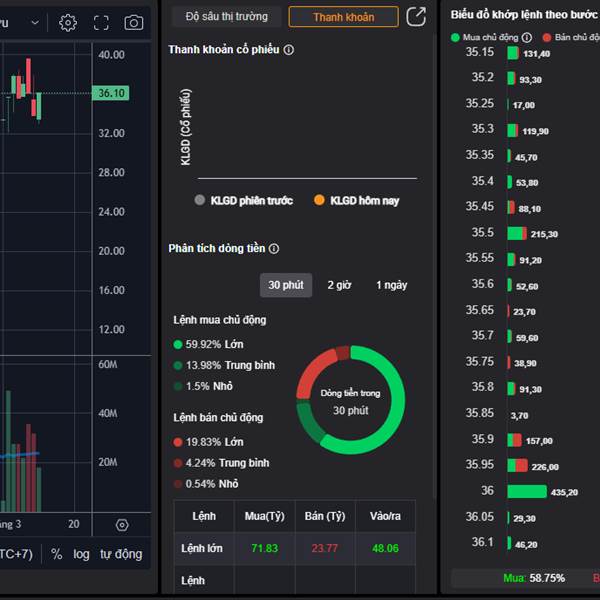Click info icon beside Thanh khoản cổ phiếu
The height and width of the screenshot is (600, 600).
289,49
